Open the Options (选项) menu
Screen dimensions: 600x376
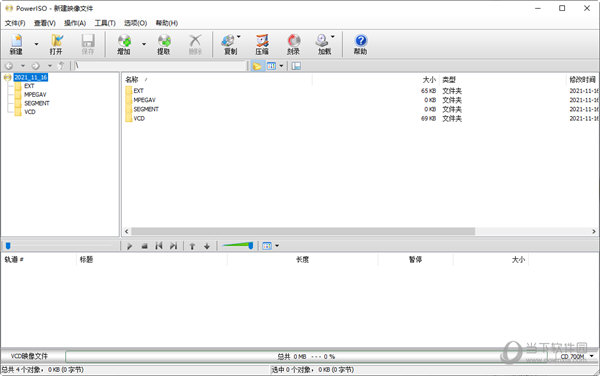(x=135, y=23)
